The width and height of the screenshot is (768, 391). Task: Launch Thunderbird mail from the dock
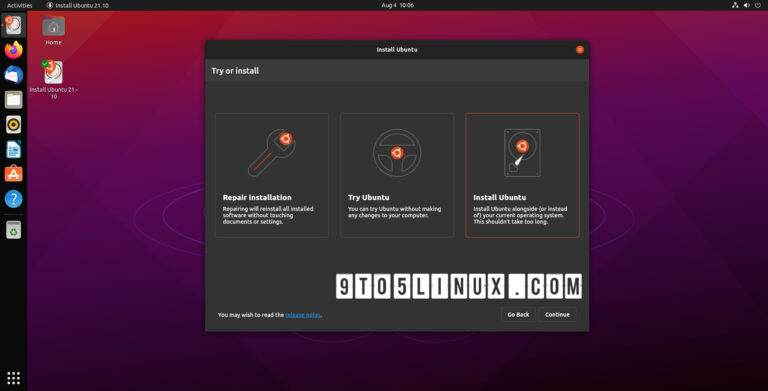click(14, 75)
